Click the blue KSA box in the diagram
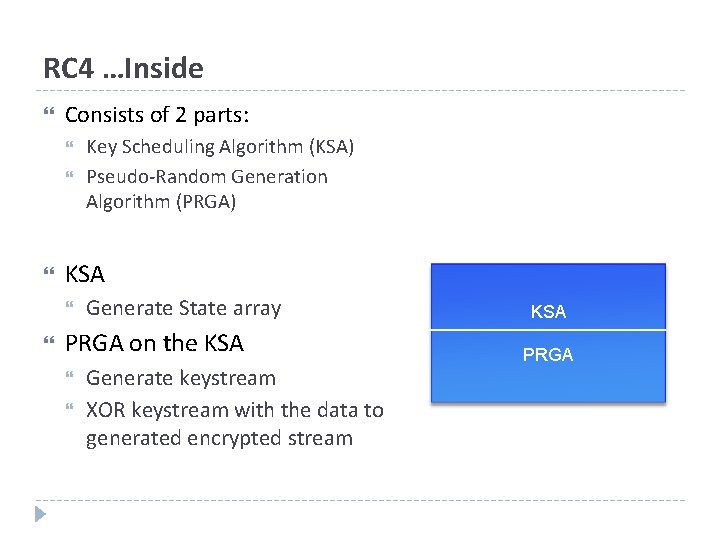Viewport: 720px width, 540px height. tap(548, 298)
